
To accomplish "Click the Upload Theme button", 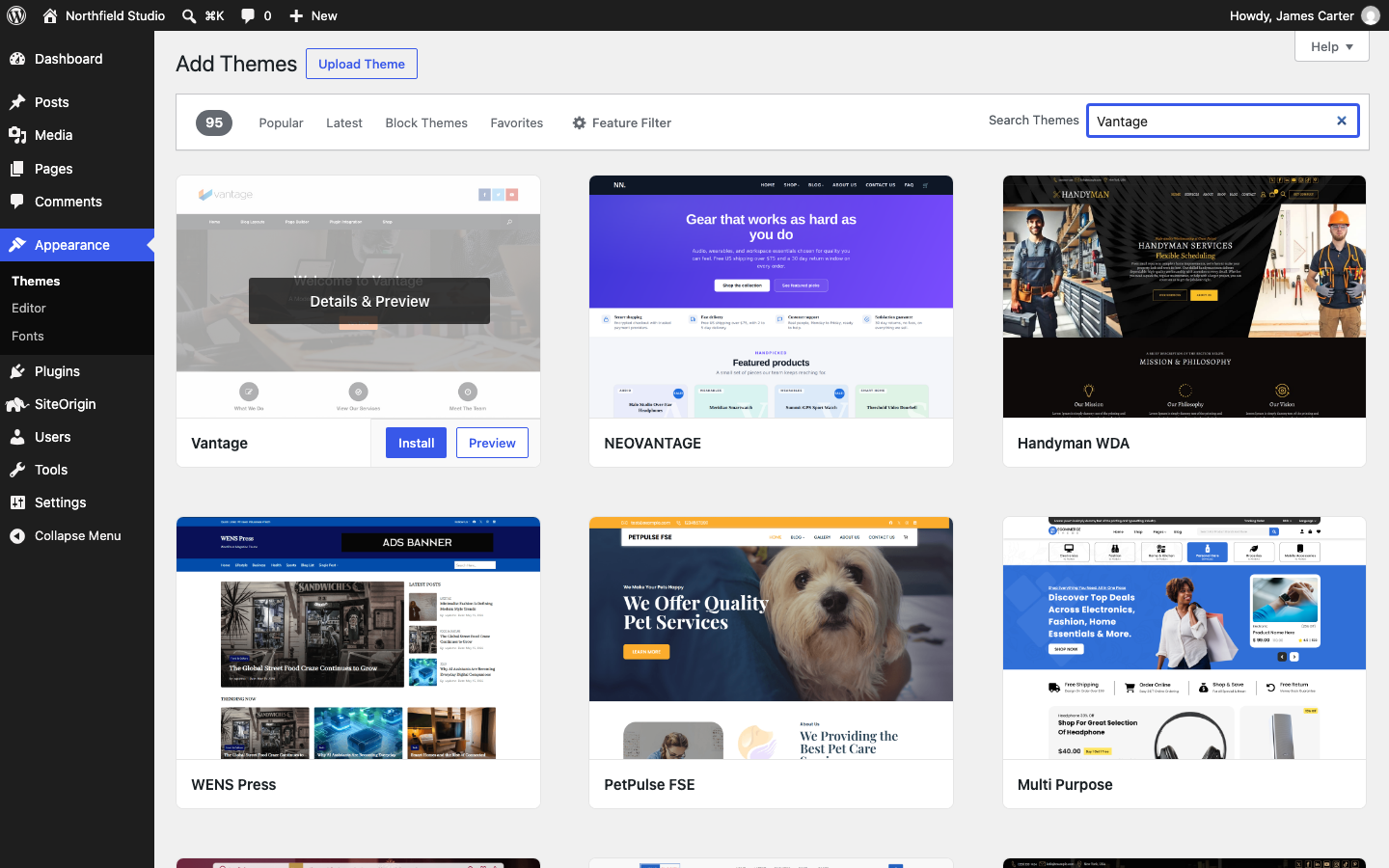I will pyautogui.click(x=362, y=64).
